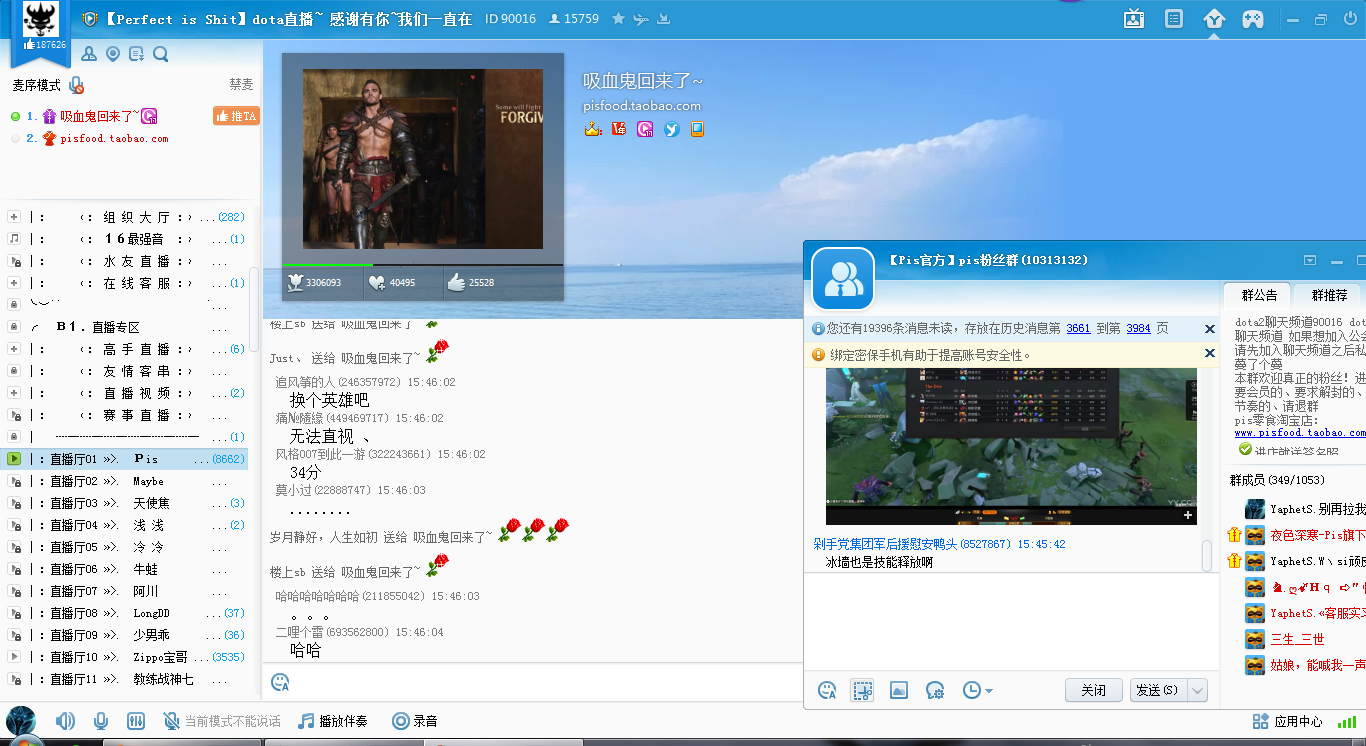
Task: Click the green progress bar under video
Action: pos(328,265)
